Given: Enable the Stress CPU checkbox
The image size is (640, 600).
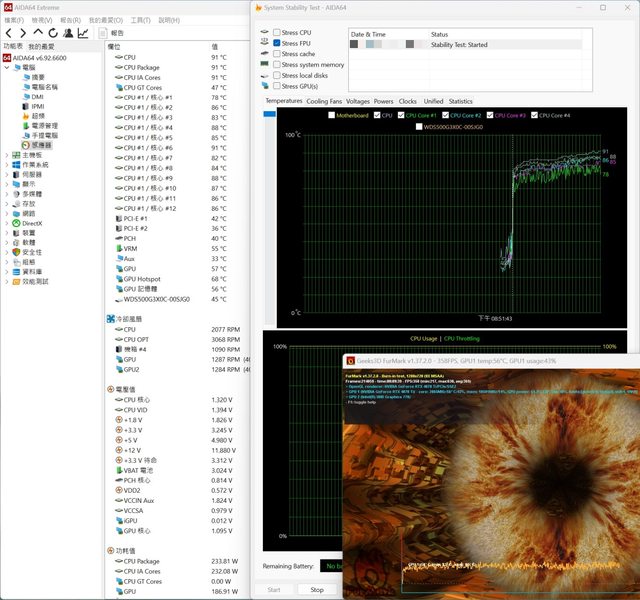Looking at the screenshot, I should pos(277,33).
